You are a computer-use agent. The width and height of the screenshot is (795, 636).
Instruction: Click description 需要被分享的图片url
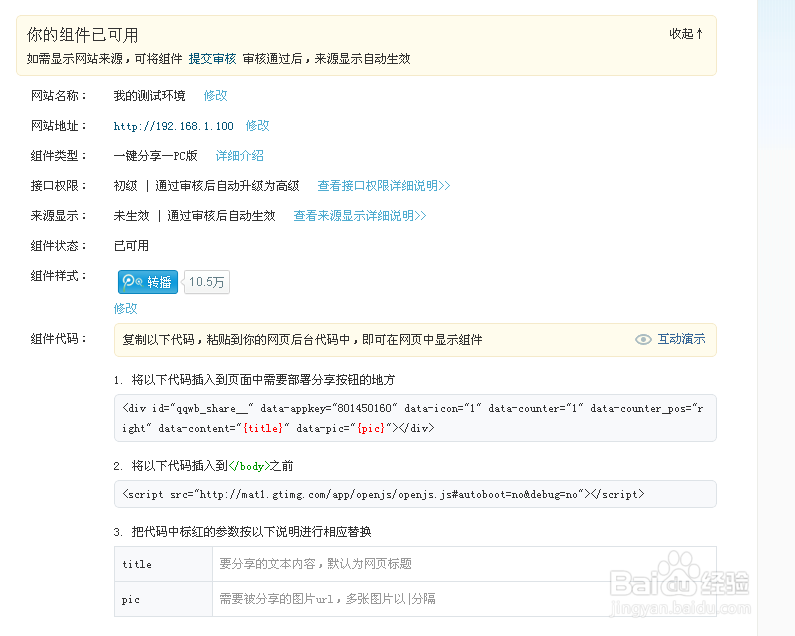click(328, 599)
